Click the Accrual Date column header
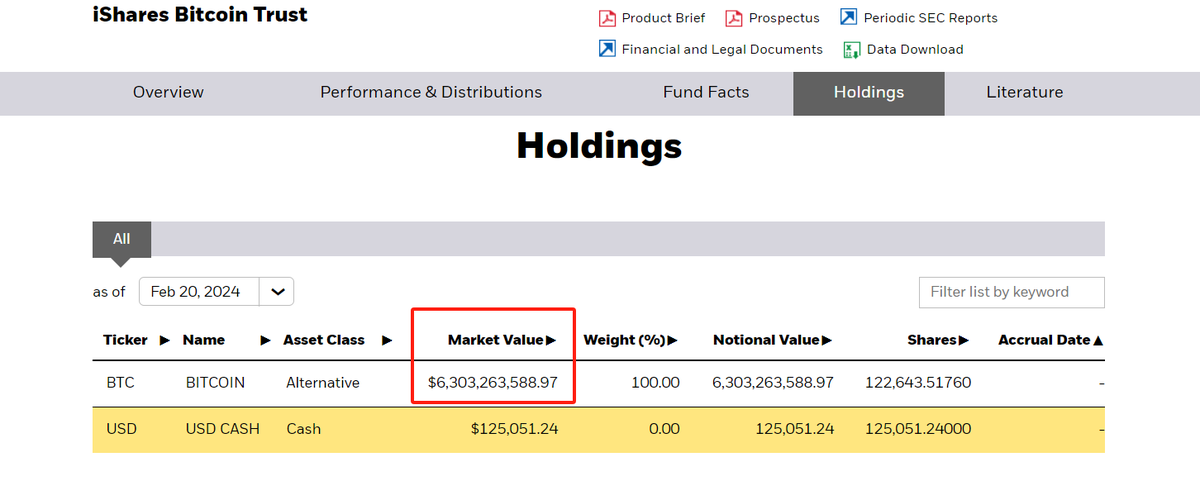Viewport: 1200px width, 481px height. pyautogui.click(x=1044, y=340)
